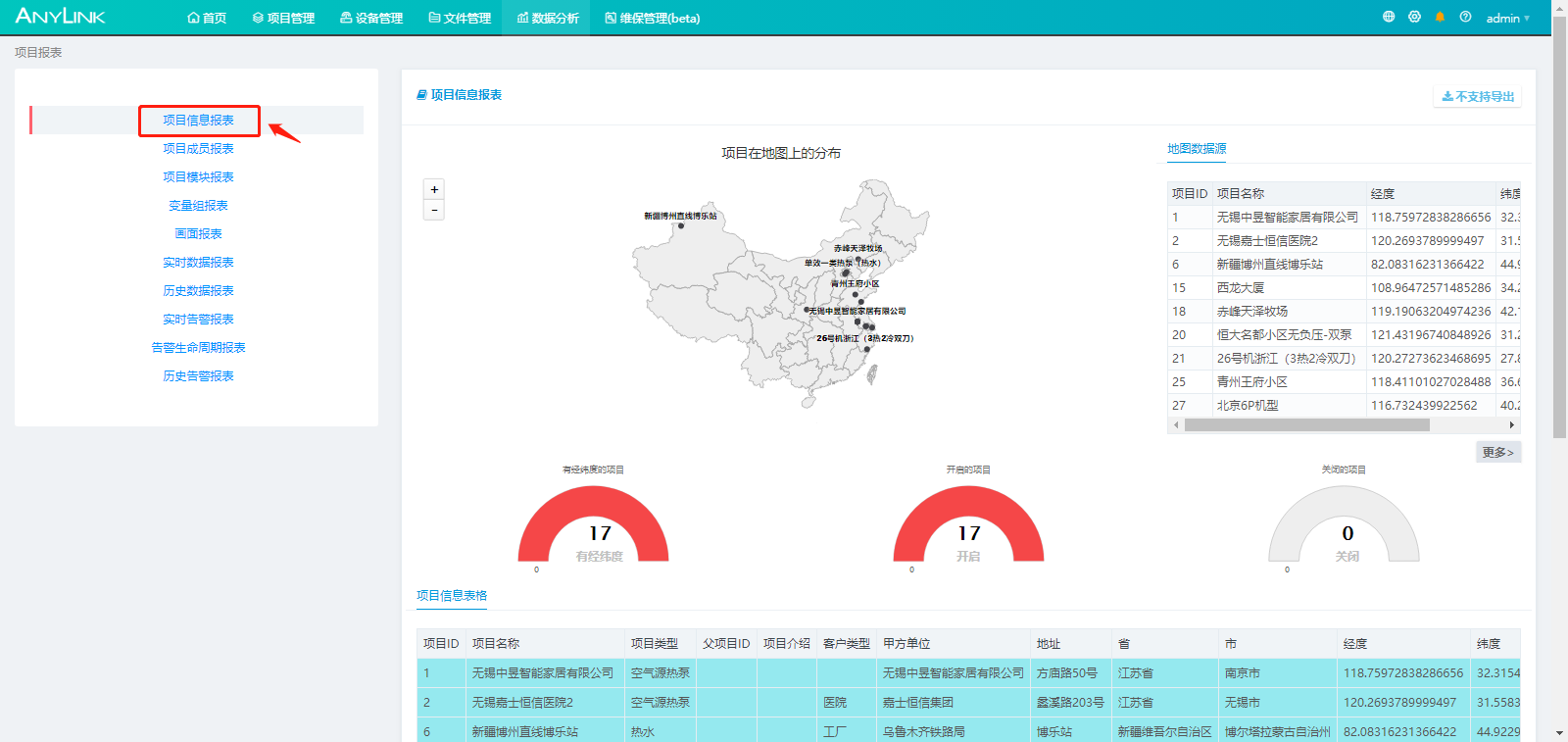Click 北京6P机型 in the map data table
The image size is (1568, 742).
(x=1248, y=405)
